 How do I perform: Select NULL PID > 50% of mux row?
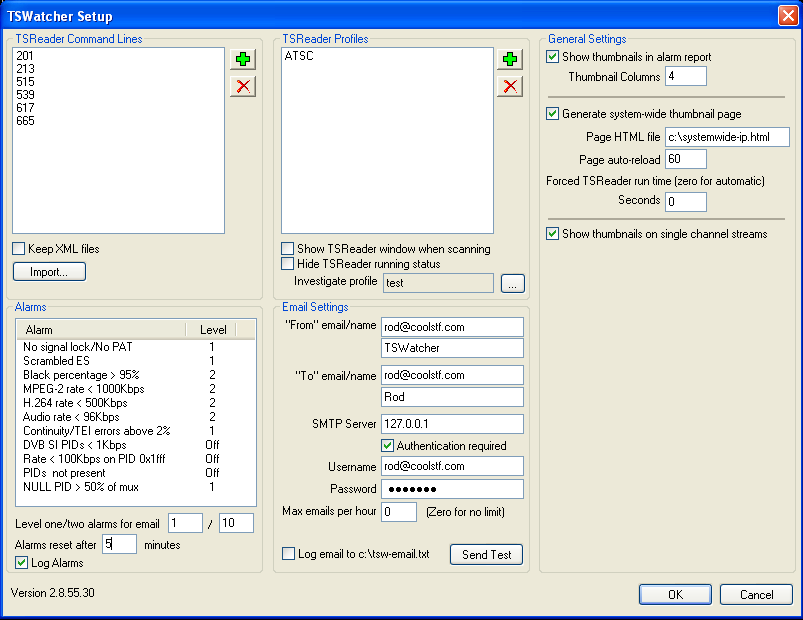point(136,487)
